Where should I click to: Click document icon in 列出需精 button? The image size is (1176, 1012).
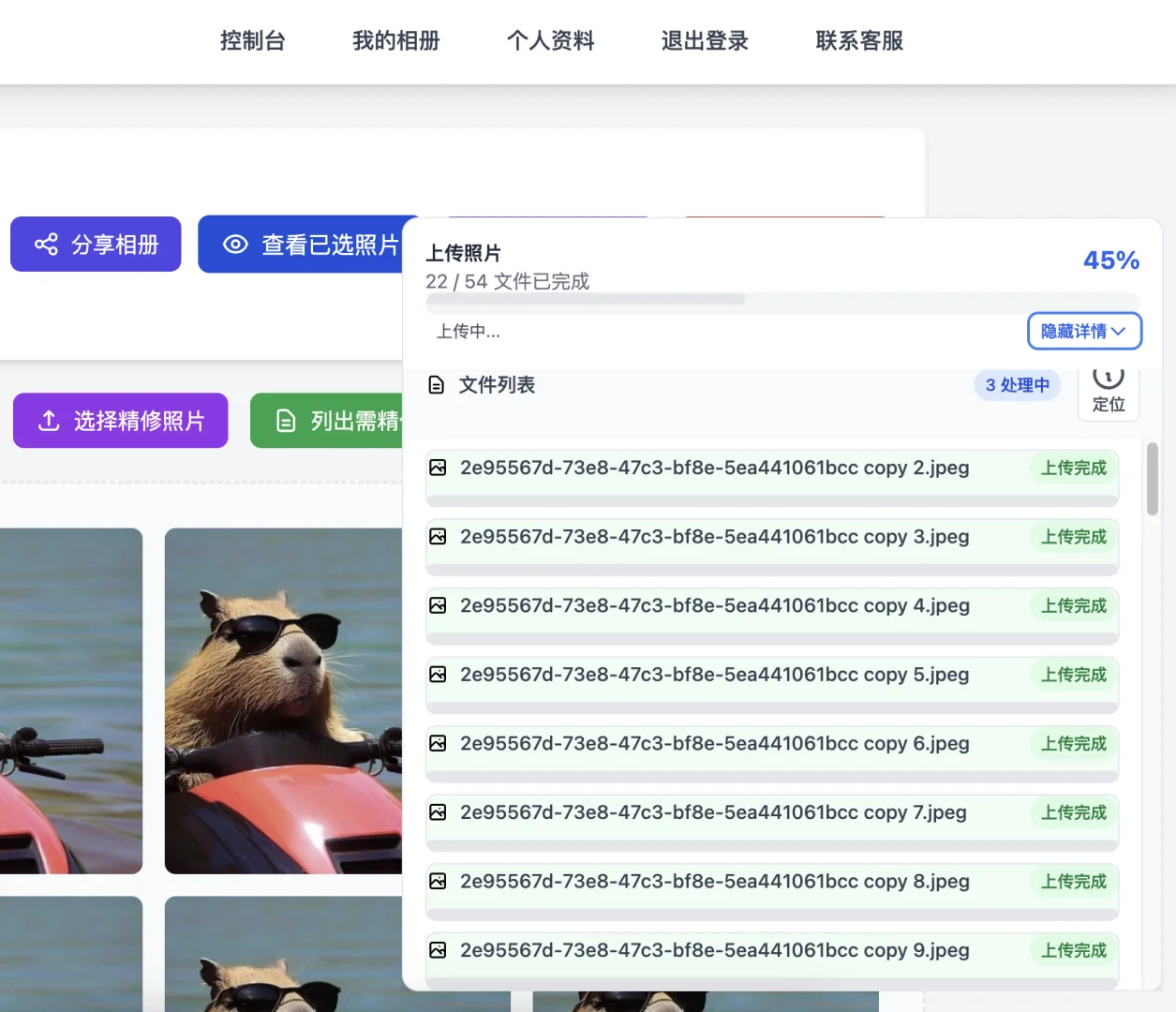click(286, 421)
